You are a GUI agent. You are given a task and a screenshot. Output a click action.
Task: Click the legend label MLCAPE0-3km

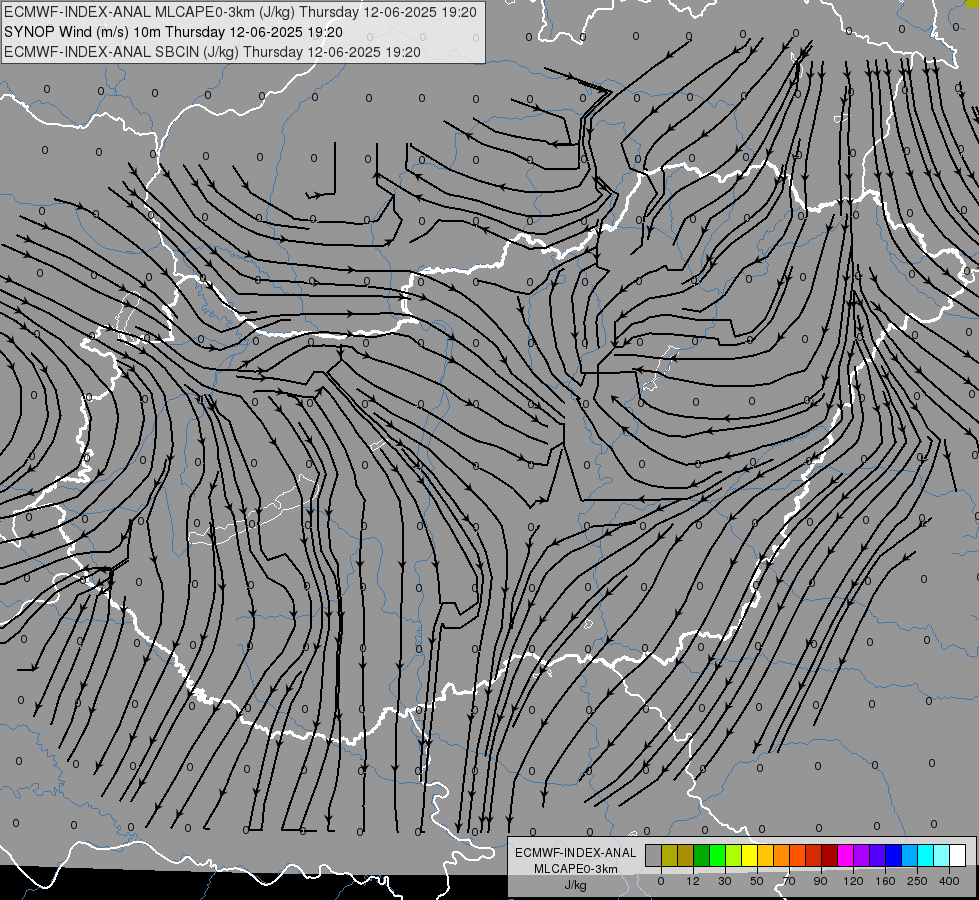click(x=576, y=869)
